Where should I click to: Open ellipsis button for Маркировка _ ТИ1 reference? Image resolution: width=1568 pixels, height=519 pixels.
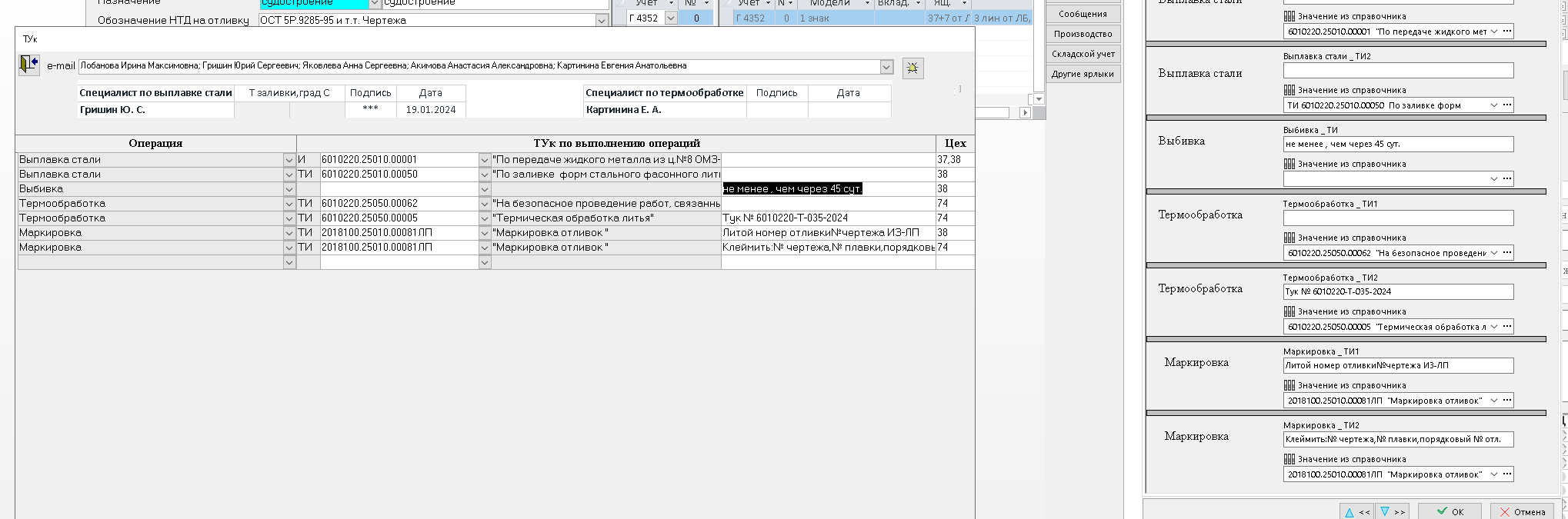click(x=1507, y=401)
